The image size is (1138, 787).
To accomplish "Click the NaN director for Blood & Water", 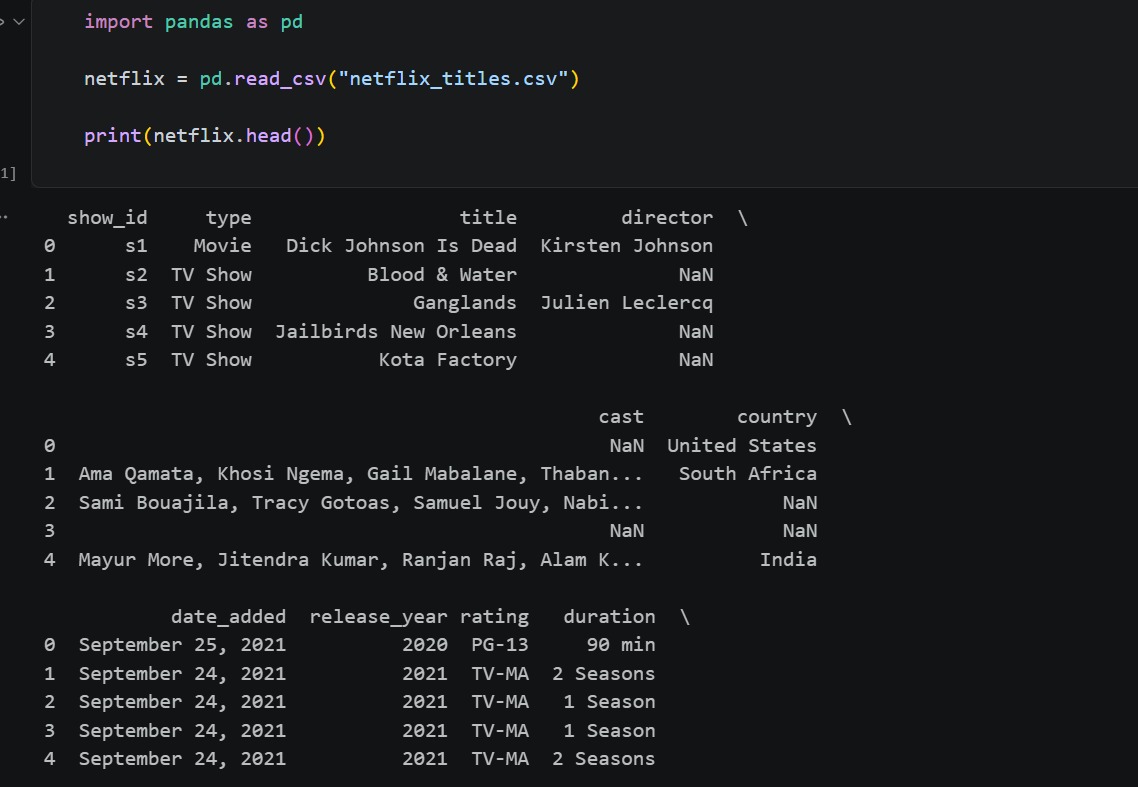I will (696, 274).
